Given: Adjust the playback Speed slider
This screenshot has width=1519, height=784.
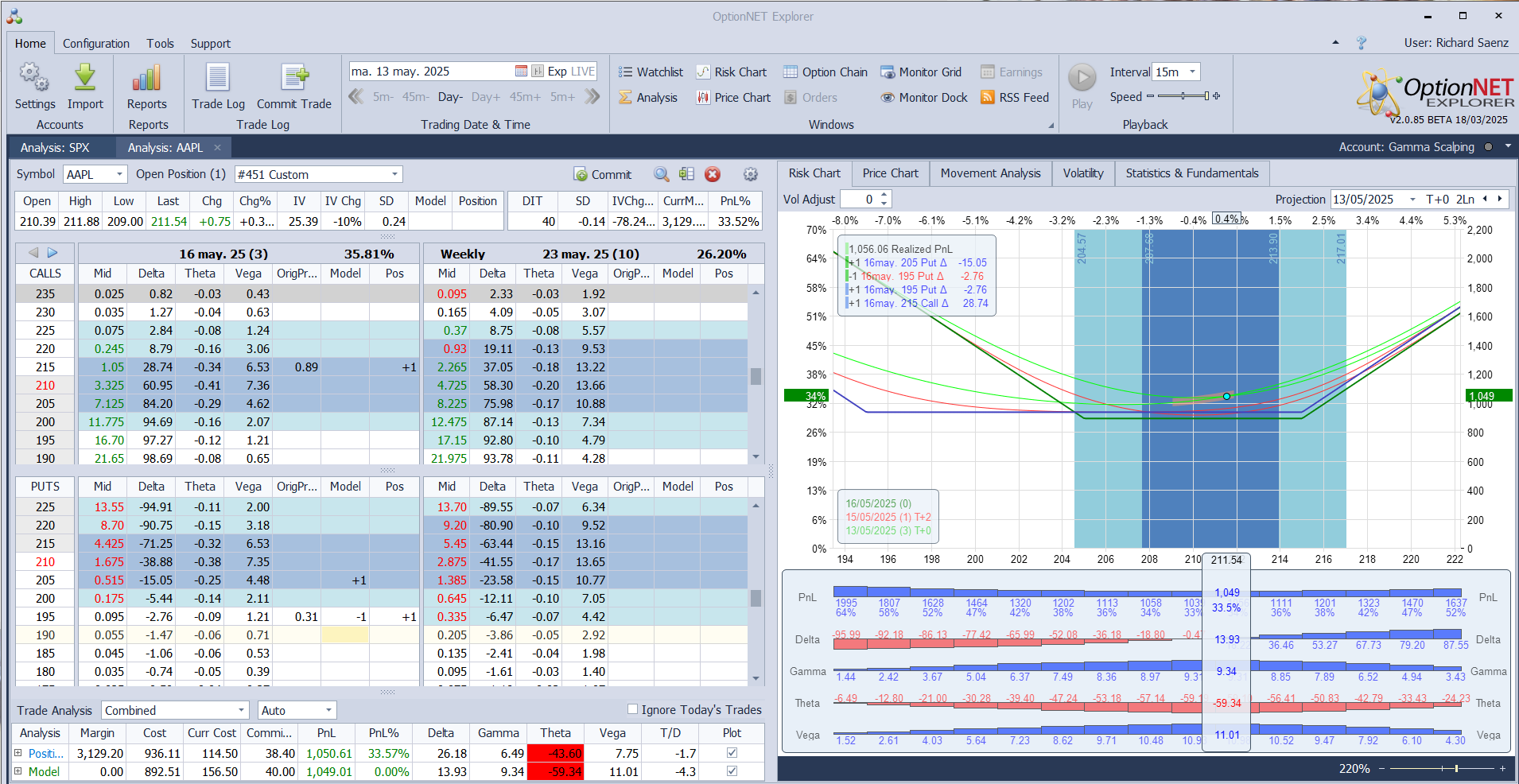Looking at the screenshot, I should (x=1183, y=96).
